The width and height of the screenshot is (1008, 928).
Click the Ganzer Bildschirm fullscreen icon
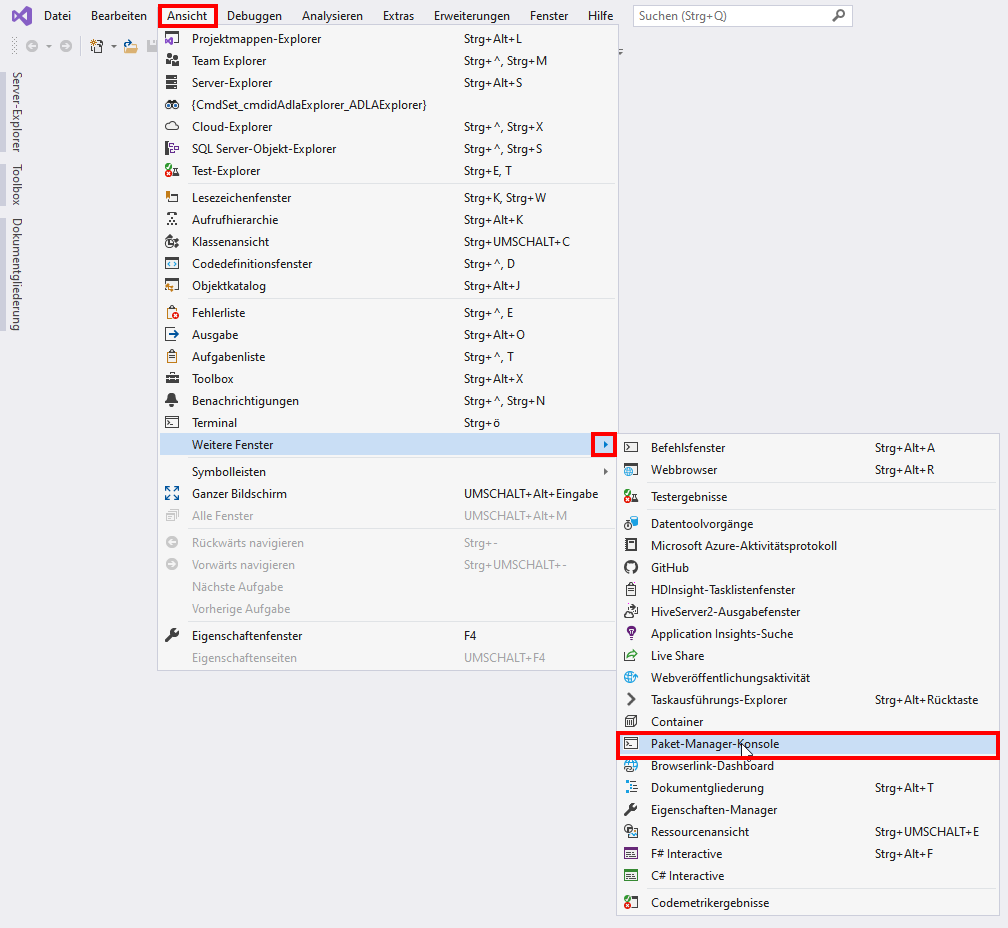pyautogui.click(x=172, y=494)
